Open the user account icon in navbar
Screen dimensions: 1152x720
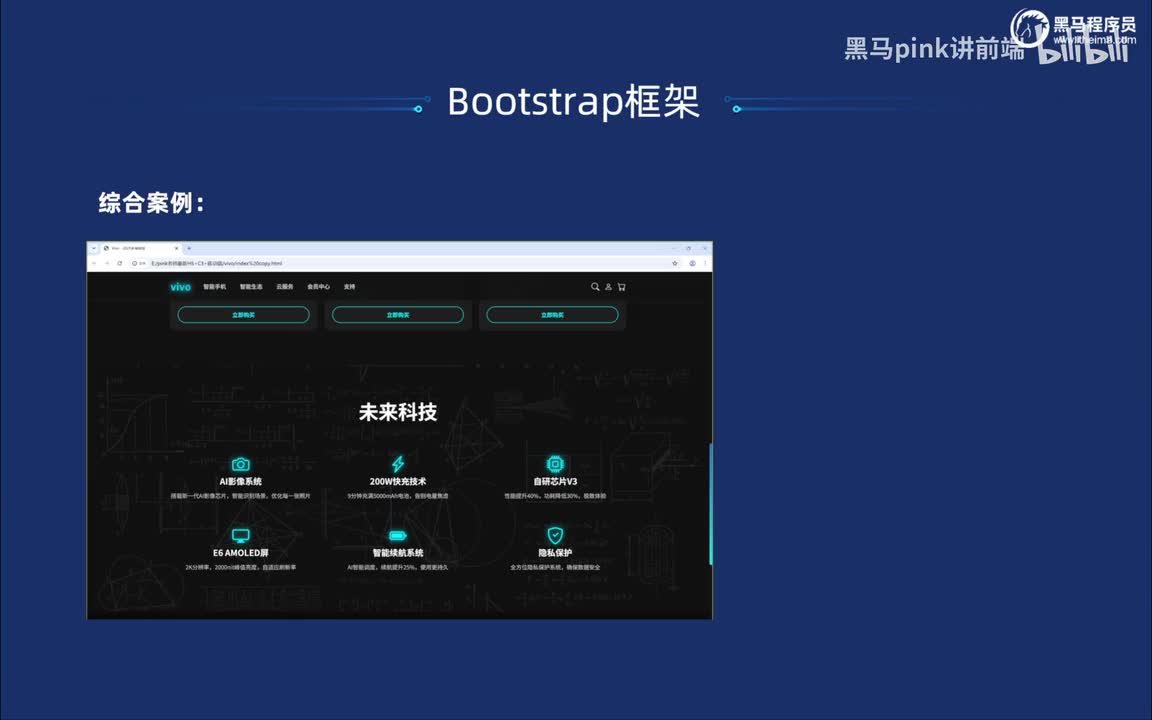(x=608, y=287)
